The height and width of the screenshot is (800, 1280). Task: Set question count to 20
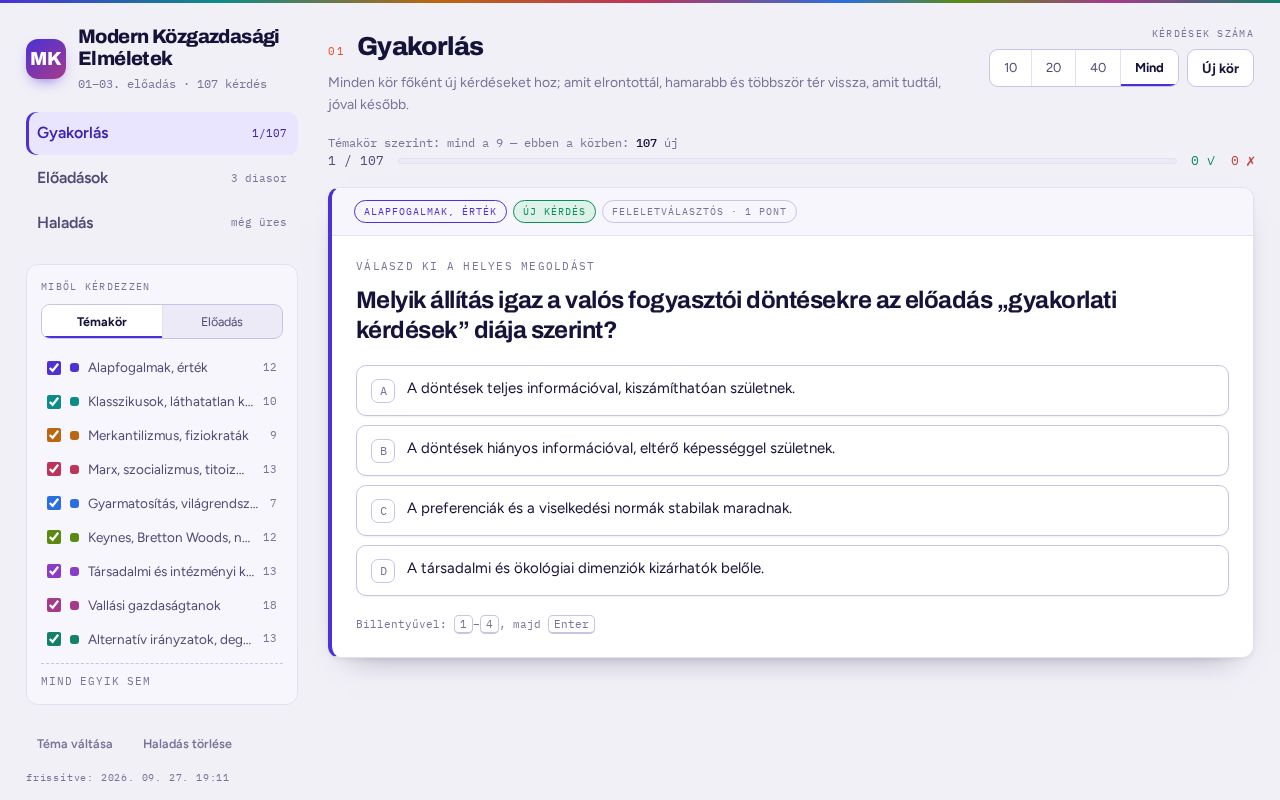coord(1054,68)
